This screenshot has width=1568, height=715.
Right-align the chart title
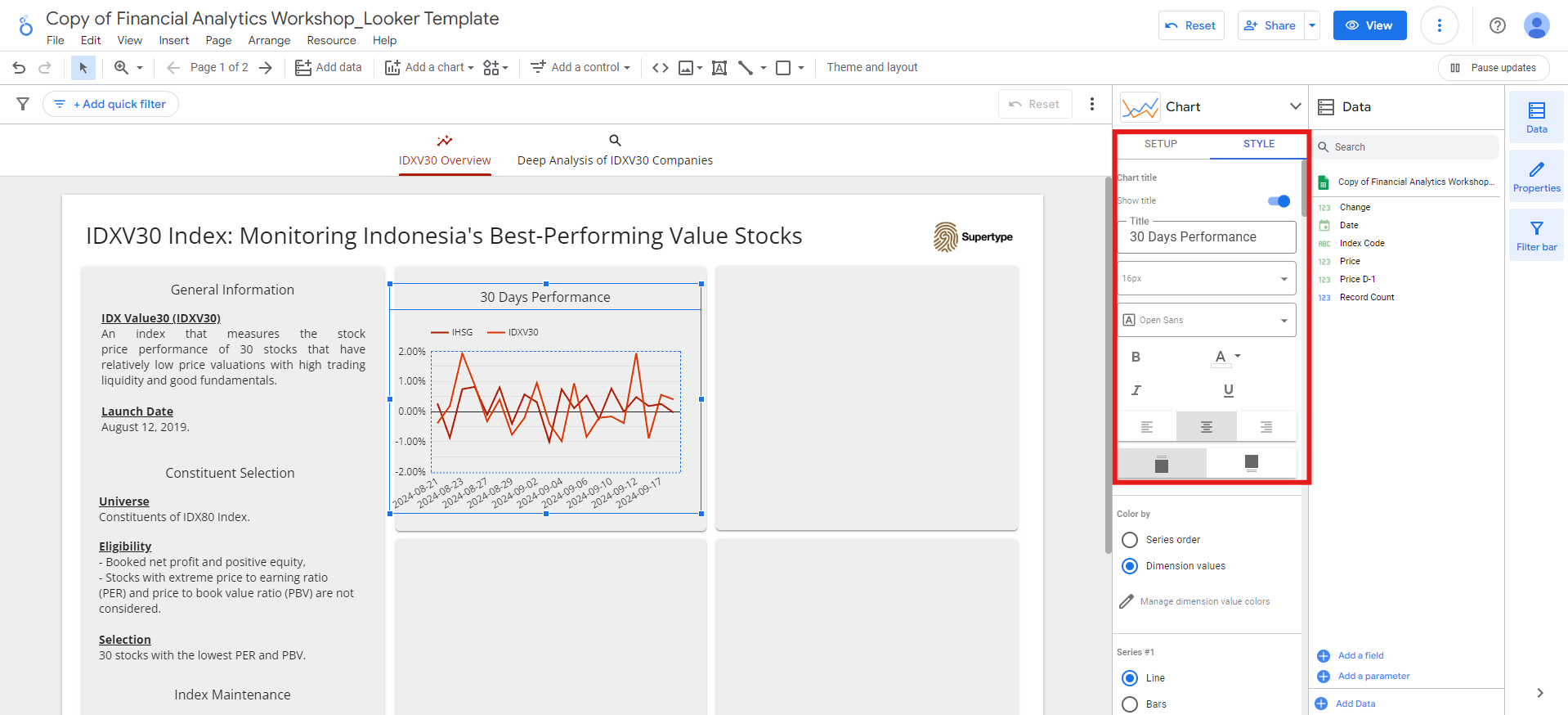[x=1266, y=427]
